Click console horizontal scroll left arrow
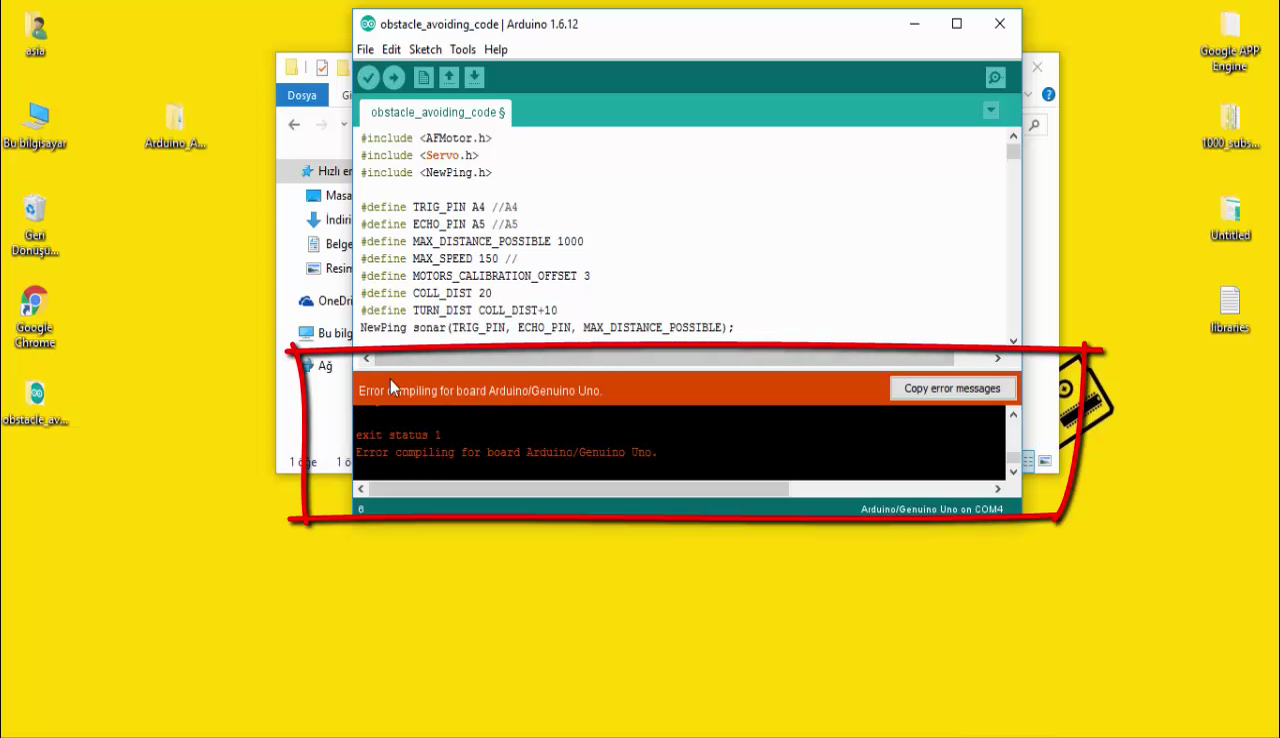Screen dimensions: 1280x738 tap(362, 489)
